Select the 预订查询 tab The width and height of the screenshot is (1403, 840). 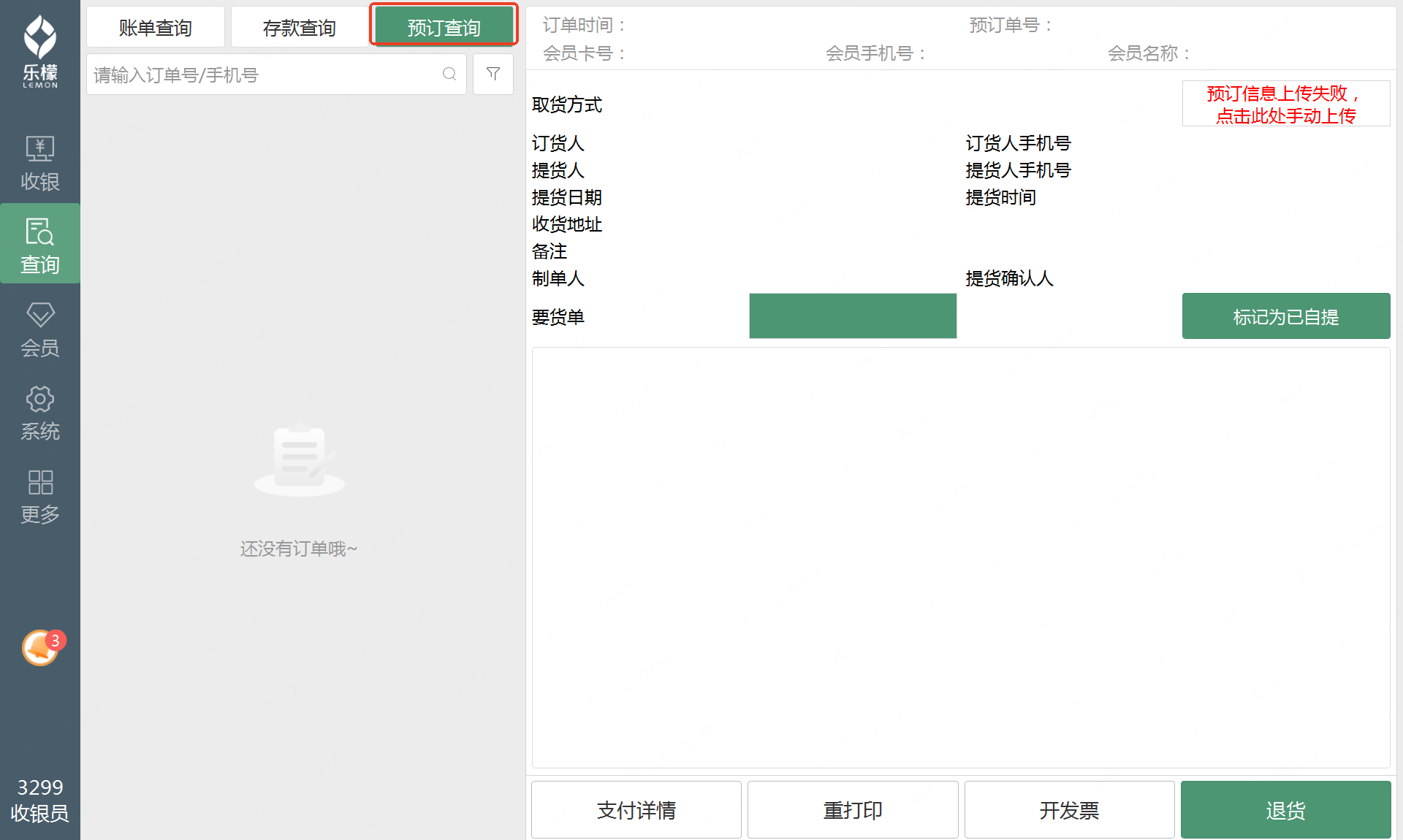[x=444, y=26]
